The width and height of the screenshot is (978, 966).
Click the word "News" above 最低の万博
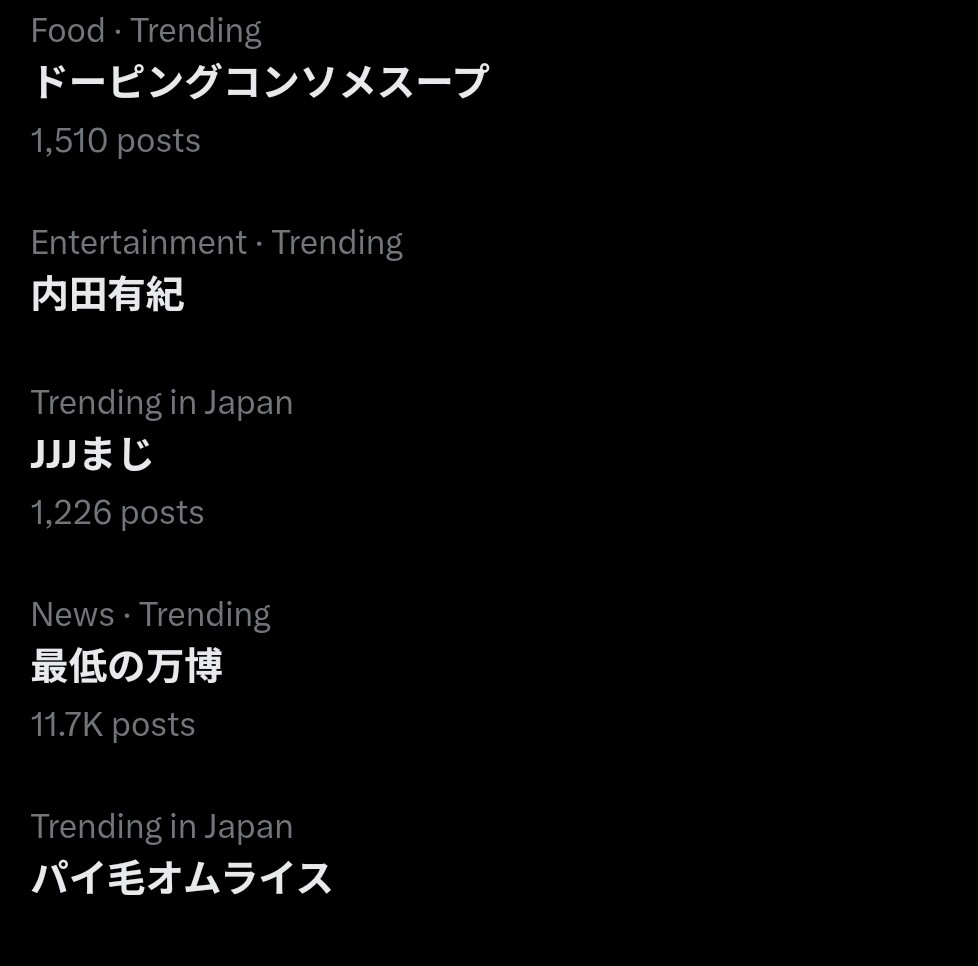tap(73, 615)
